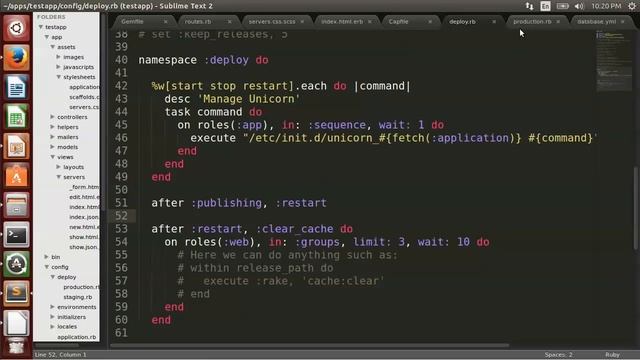The height and width of the screenshot is (360, 640).
Task: Expand the javascripts folder
Action: [x=58, y=67]
